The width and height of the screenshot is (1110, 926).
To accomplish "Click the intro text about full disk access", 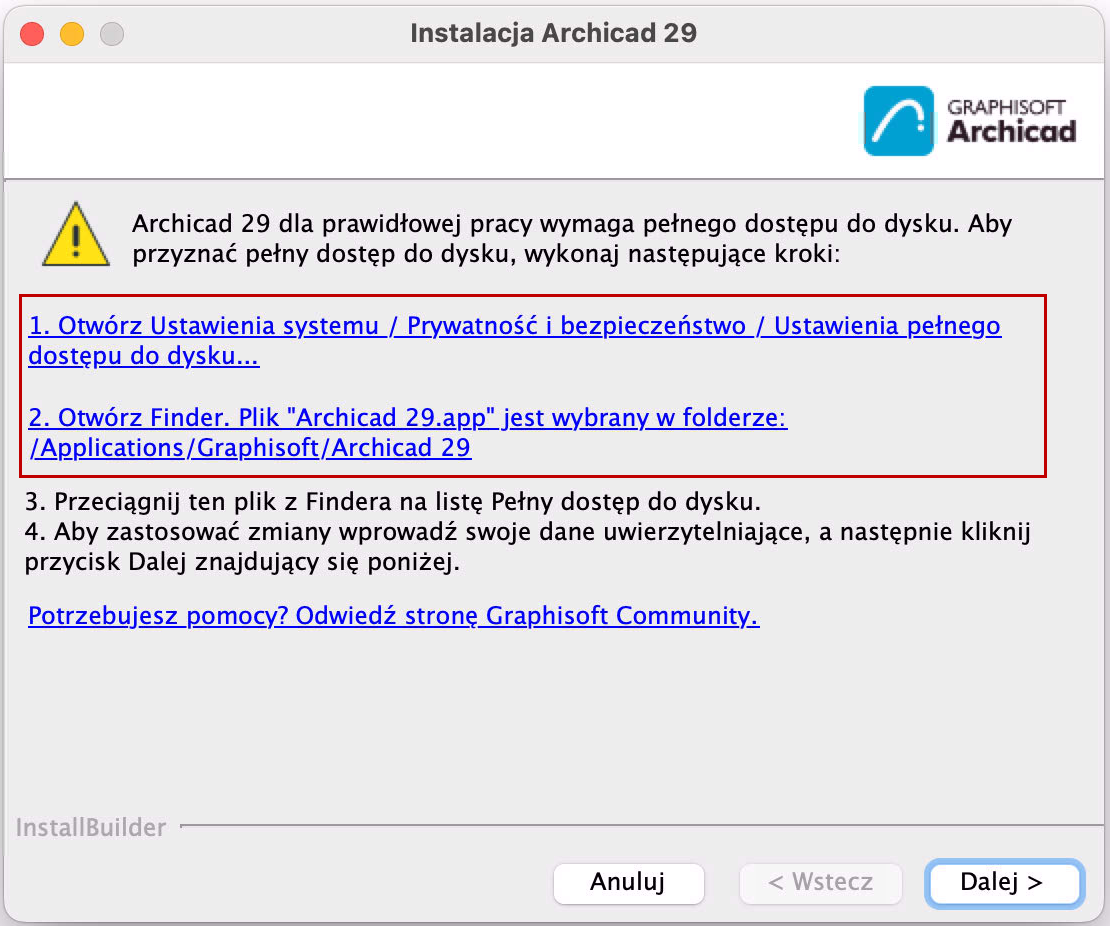I will [572, 239].
